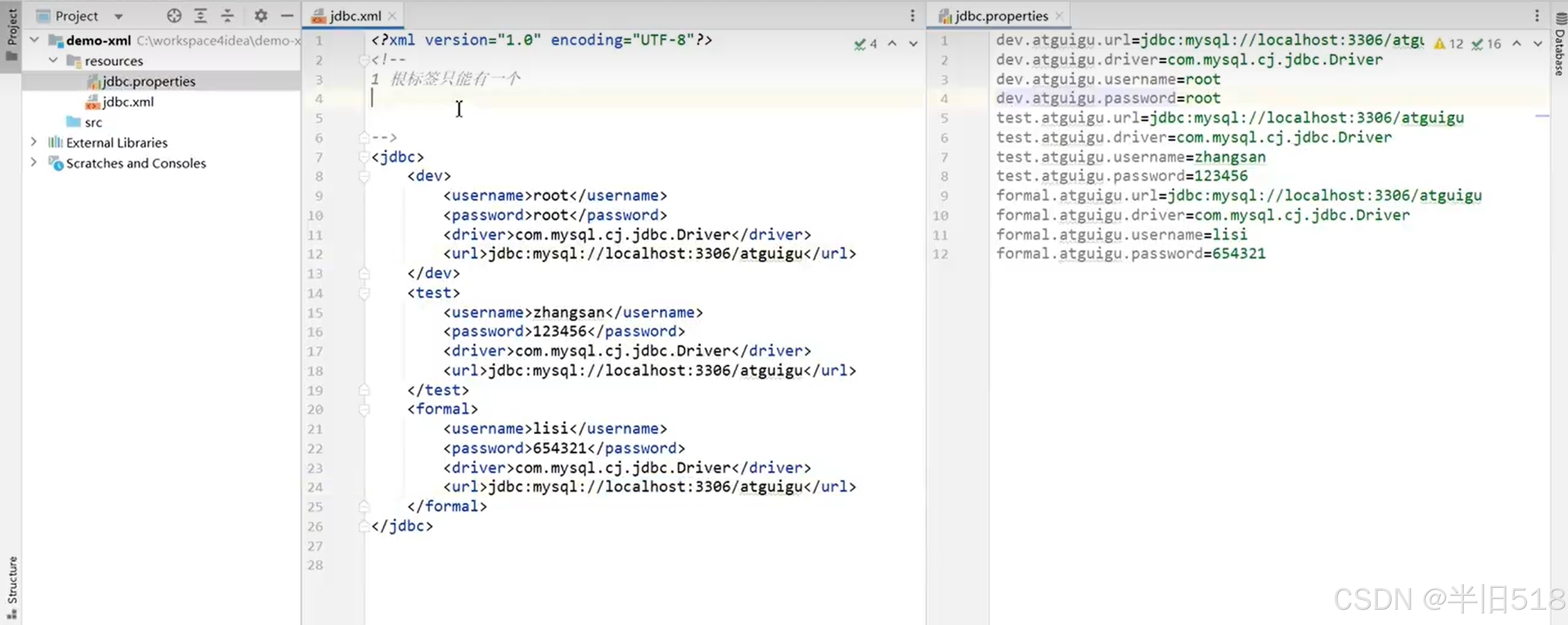Image resolution: width=1568 pixels, height=625 pixels.
Task: Go to previous highlighted error in jdbc.properties
Action: point(1517,43)
